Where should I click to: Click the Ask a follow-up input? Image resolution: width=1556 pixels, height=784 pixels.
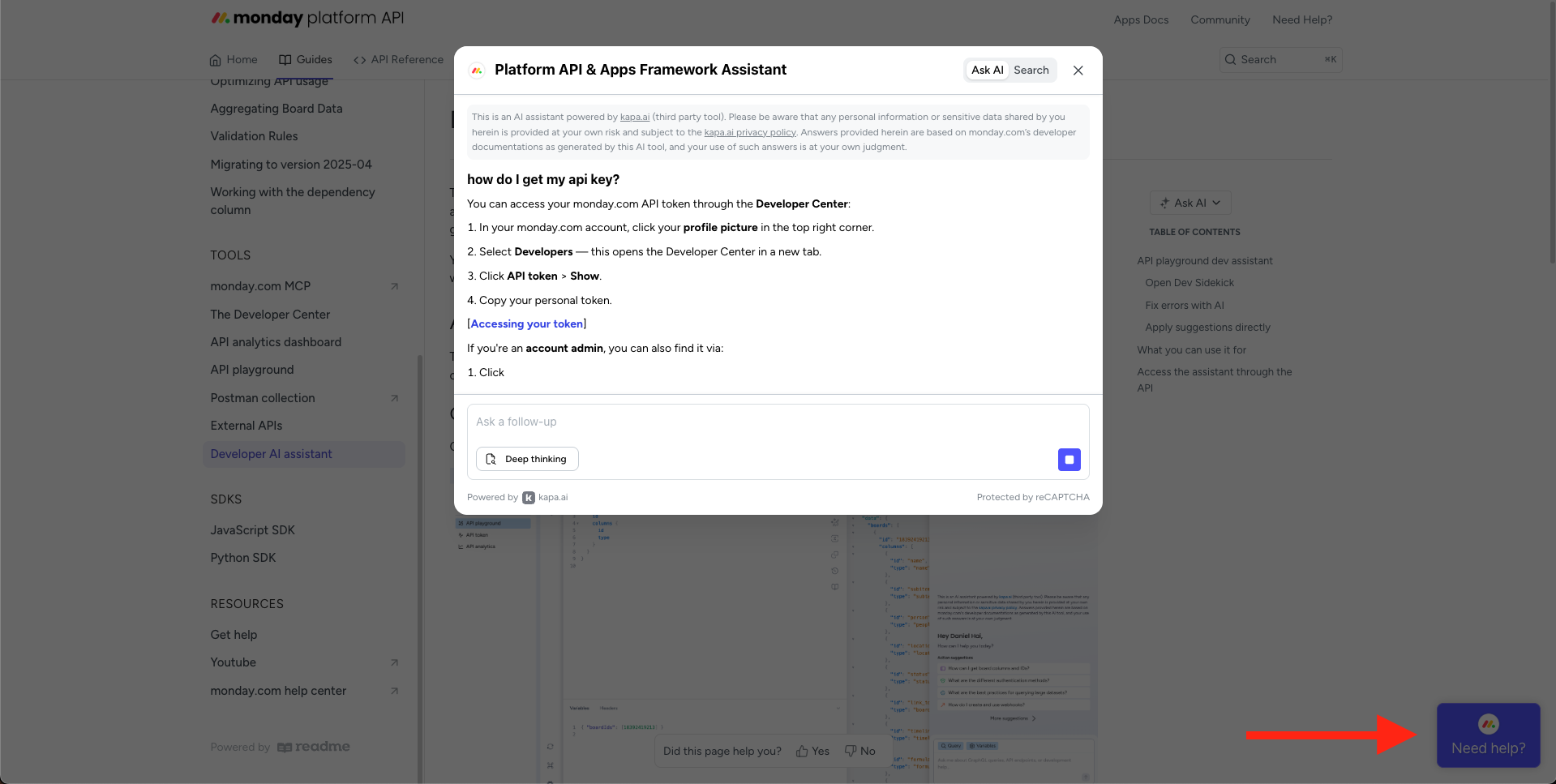coord(778,422)
